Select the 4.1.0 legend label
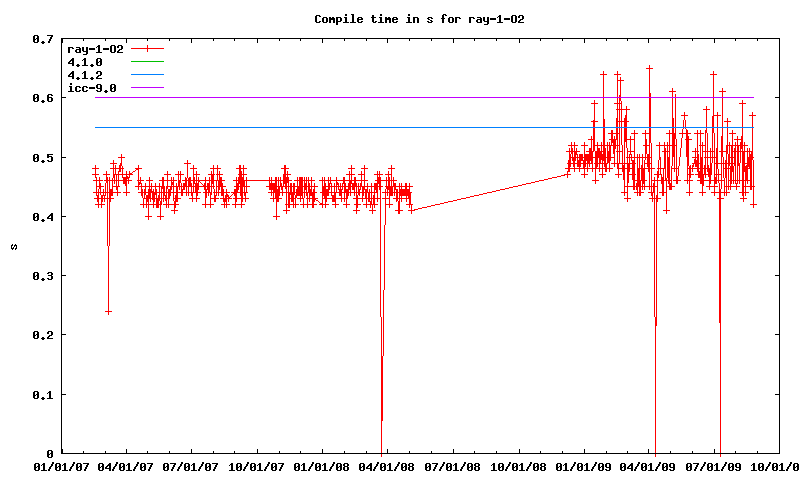Viewport: 800px width, 480px height. 84,62
